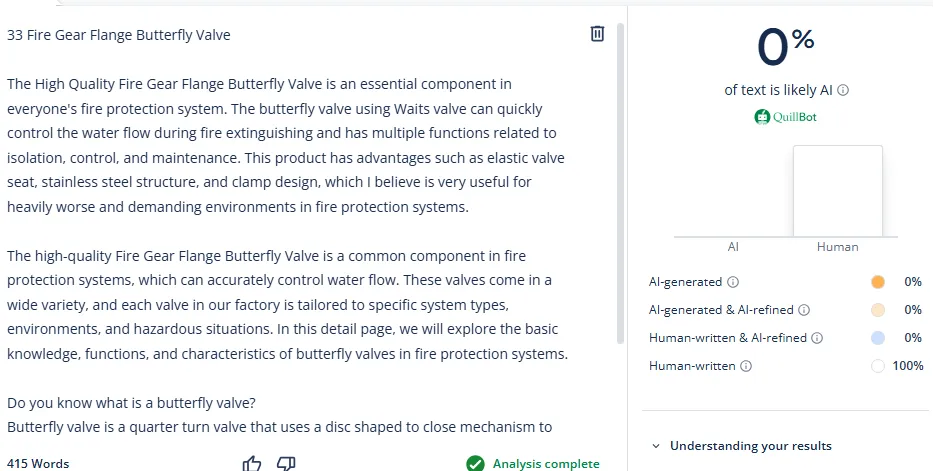The height and width of the screenshot is (471, 933).
Task: Click the document title text
Action: point(119,35)
